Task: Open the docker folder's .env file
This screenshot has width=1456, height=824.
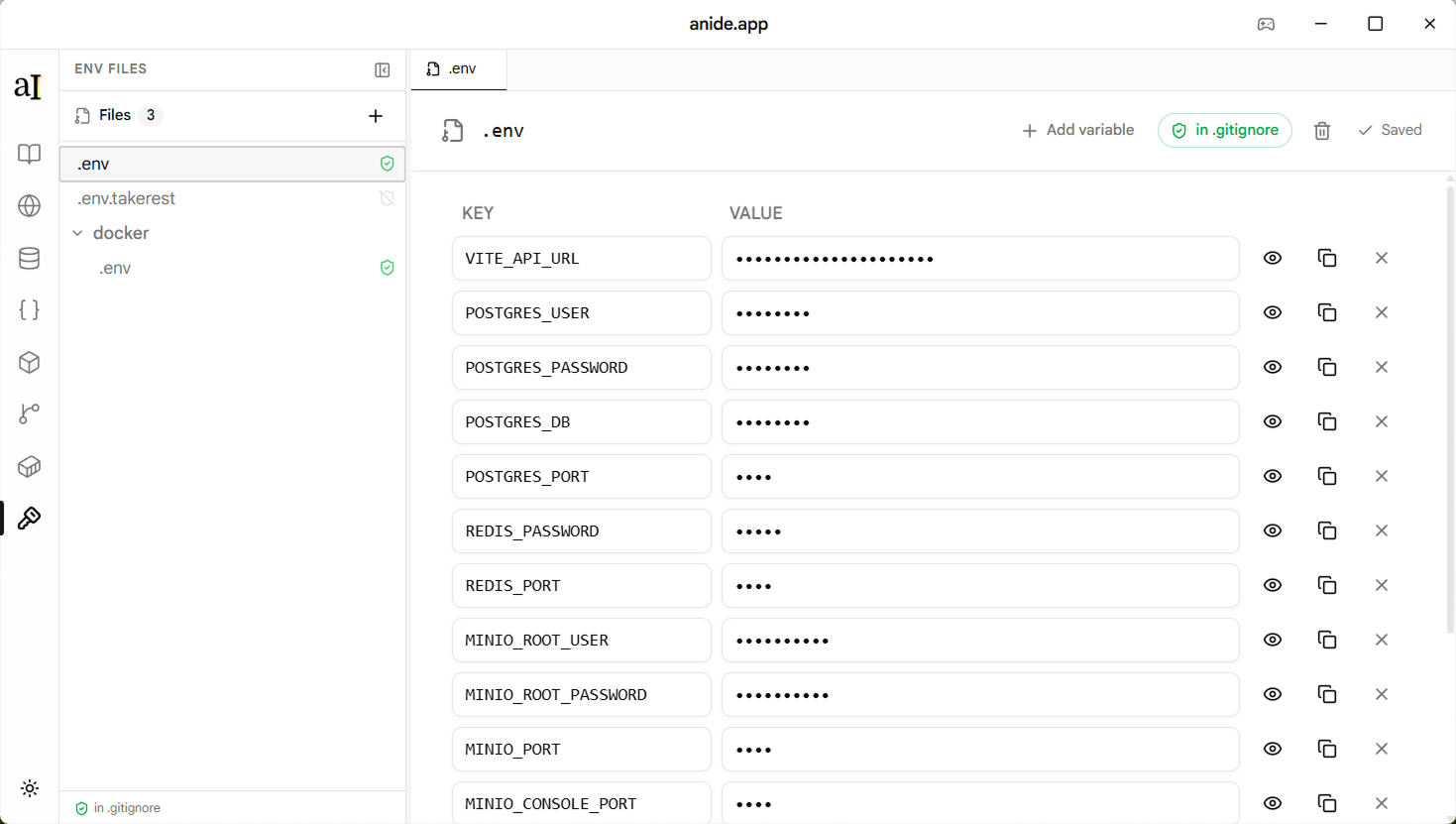Action: click(x=232, y=268)
